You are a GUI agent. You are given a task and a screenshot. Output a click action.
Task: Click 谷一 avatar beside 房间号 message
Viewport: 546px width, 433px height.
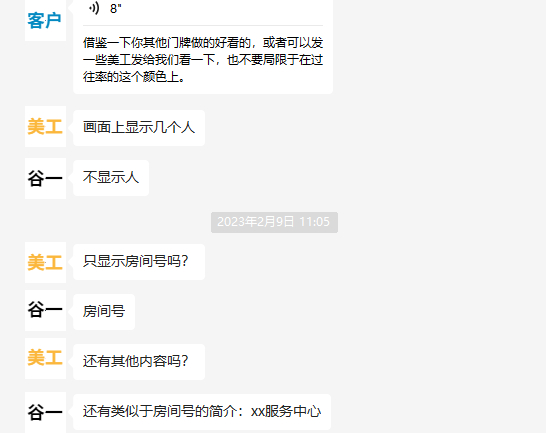[45, 310]
